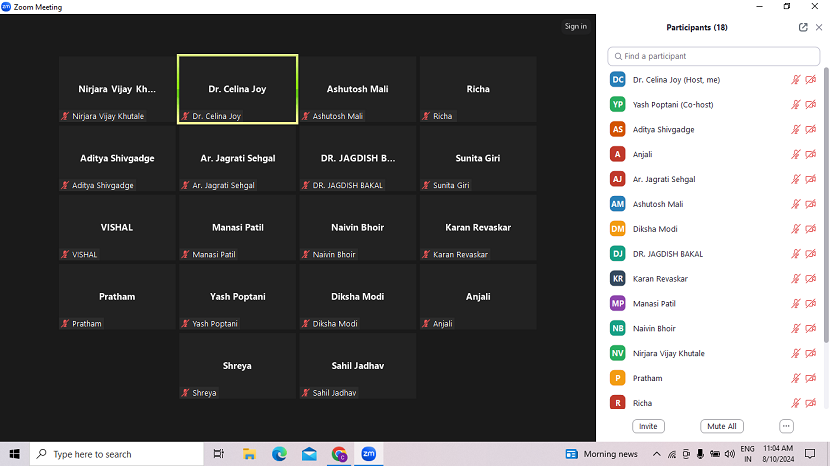The width and height of the screenshot is (830, 466).
Task: Pop out the Participants panel
Action: (x=803, y=27)
